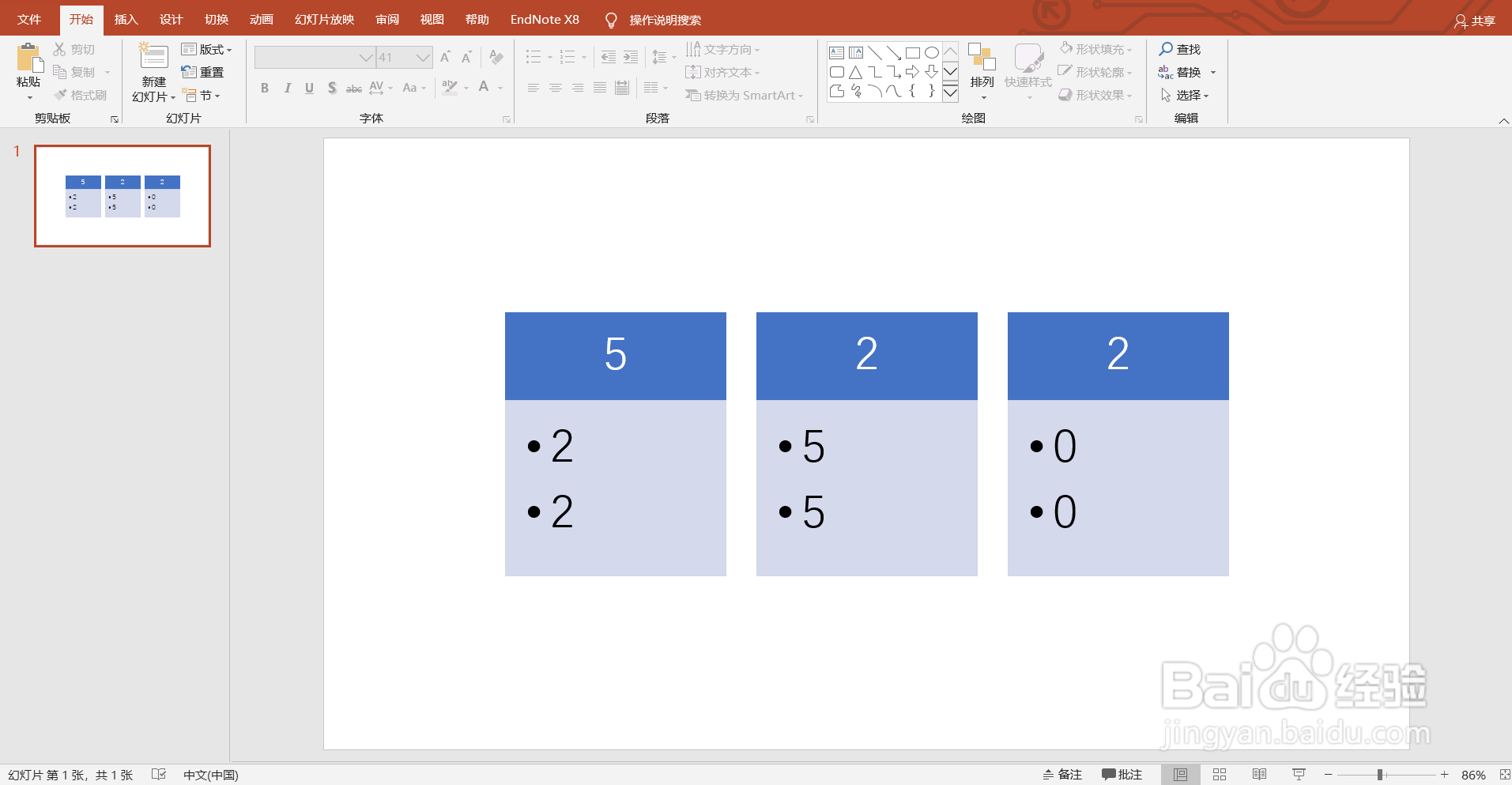
Task: Open the File (文件) tab
Action: (29, 20)
